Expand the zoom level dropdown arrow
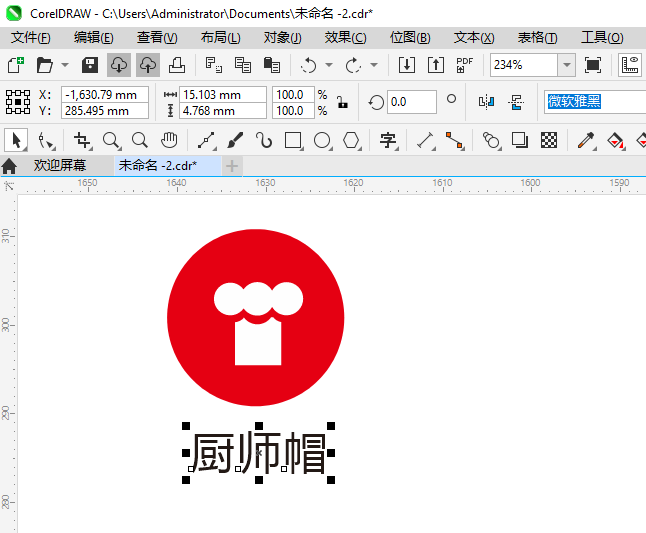The image size is (646, 533). point(567,65)
